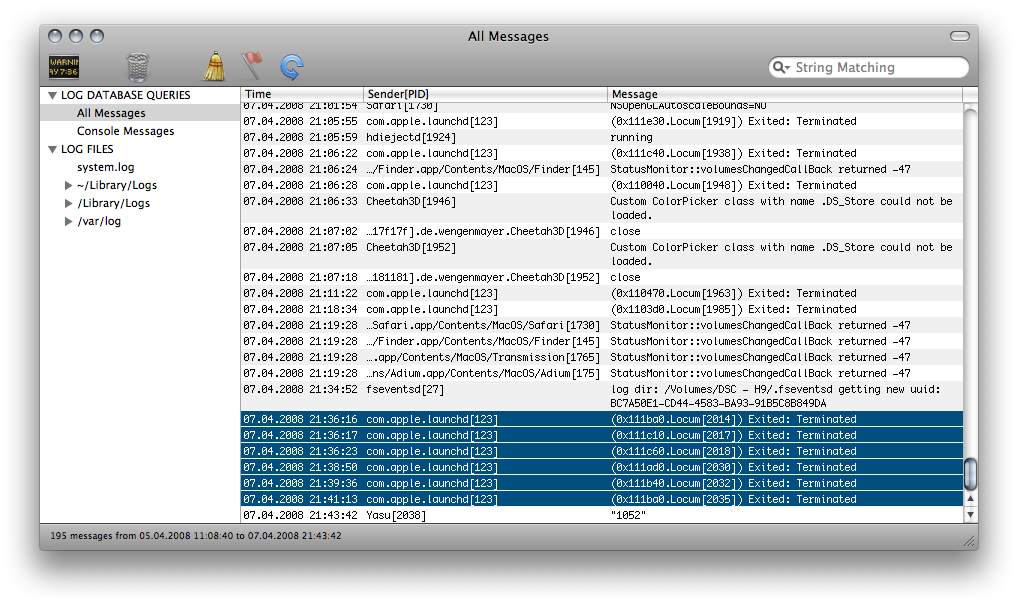Click the warning log toolbar icon

coord(64,67)
